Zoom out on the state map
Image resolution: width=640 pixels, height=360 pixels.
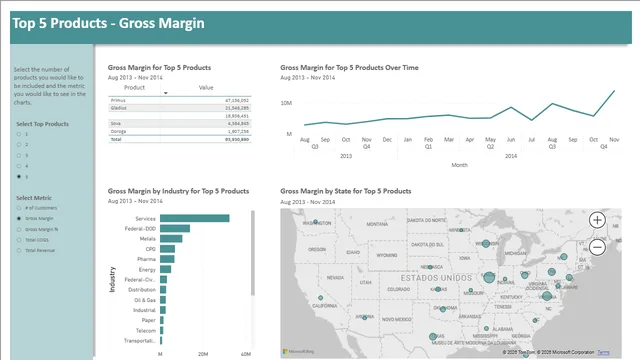pyautogui.click(x=597, y=247)
